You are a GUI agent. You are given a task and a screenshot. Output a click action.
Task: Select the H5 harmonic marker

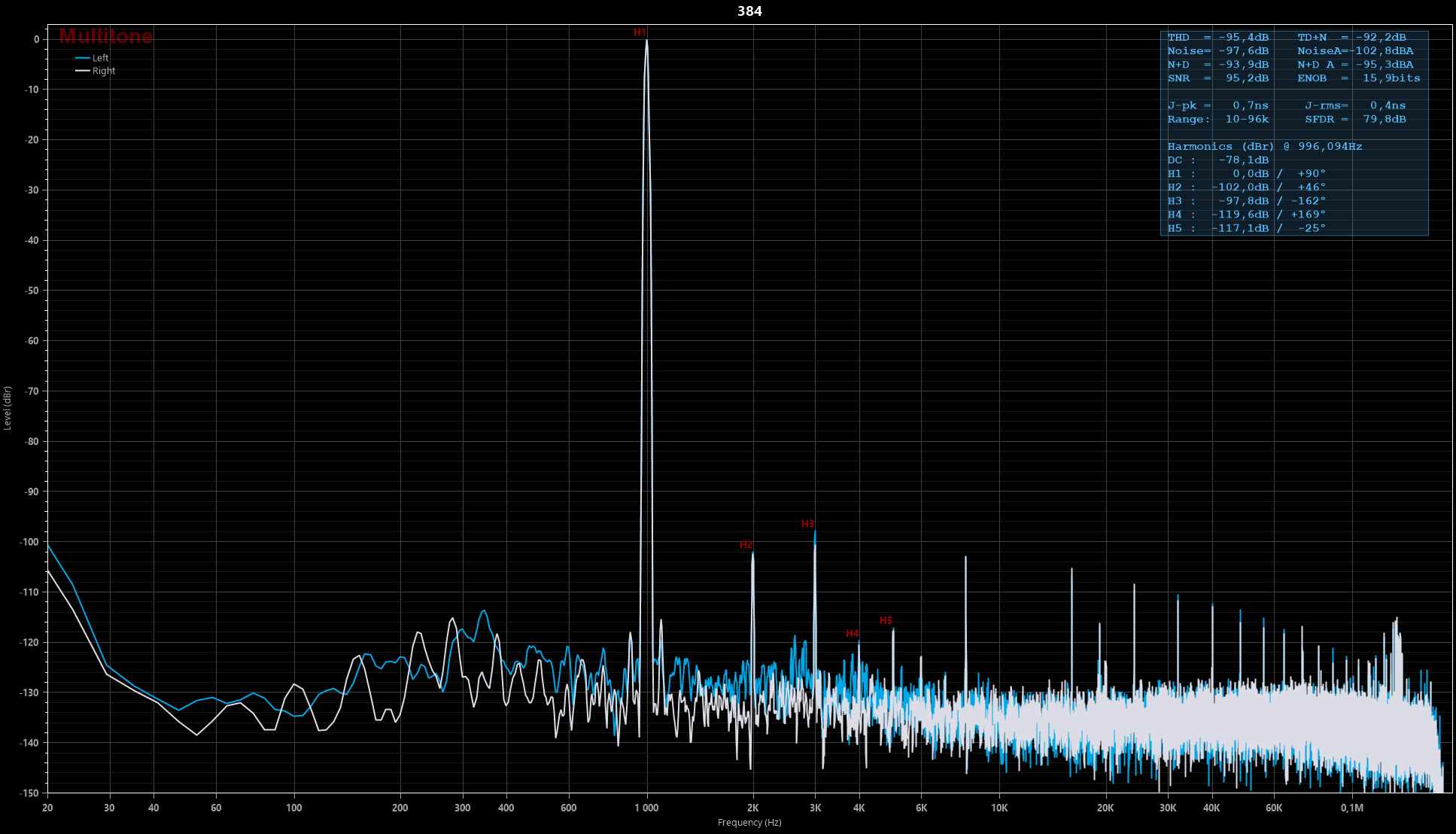pos(886,620)
